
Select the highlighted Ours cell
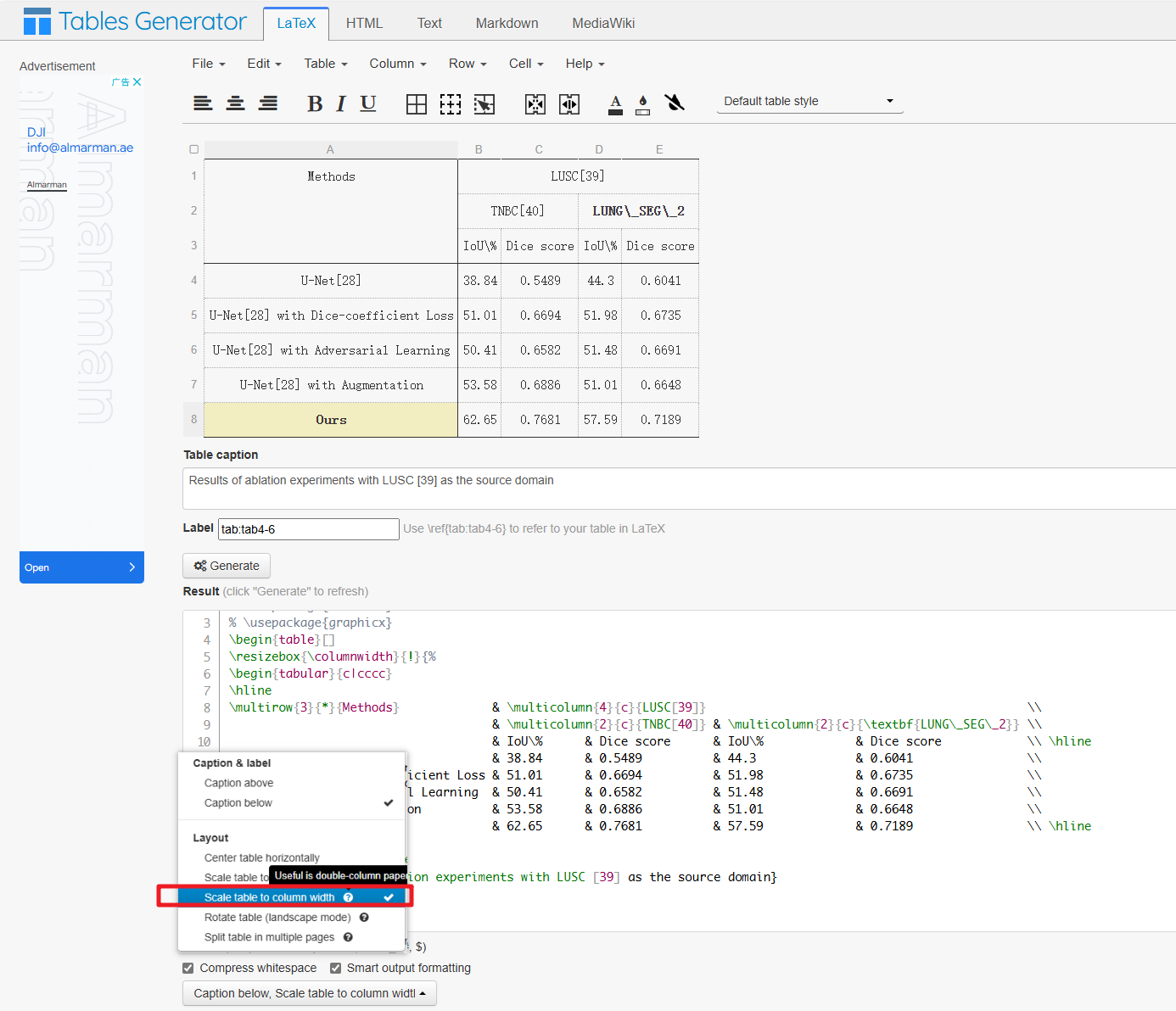(x=331, y=420)
